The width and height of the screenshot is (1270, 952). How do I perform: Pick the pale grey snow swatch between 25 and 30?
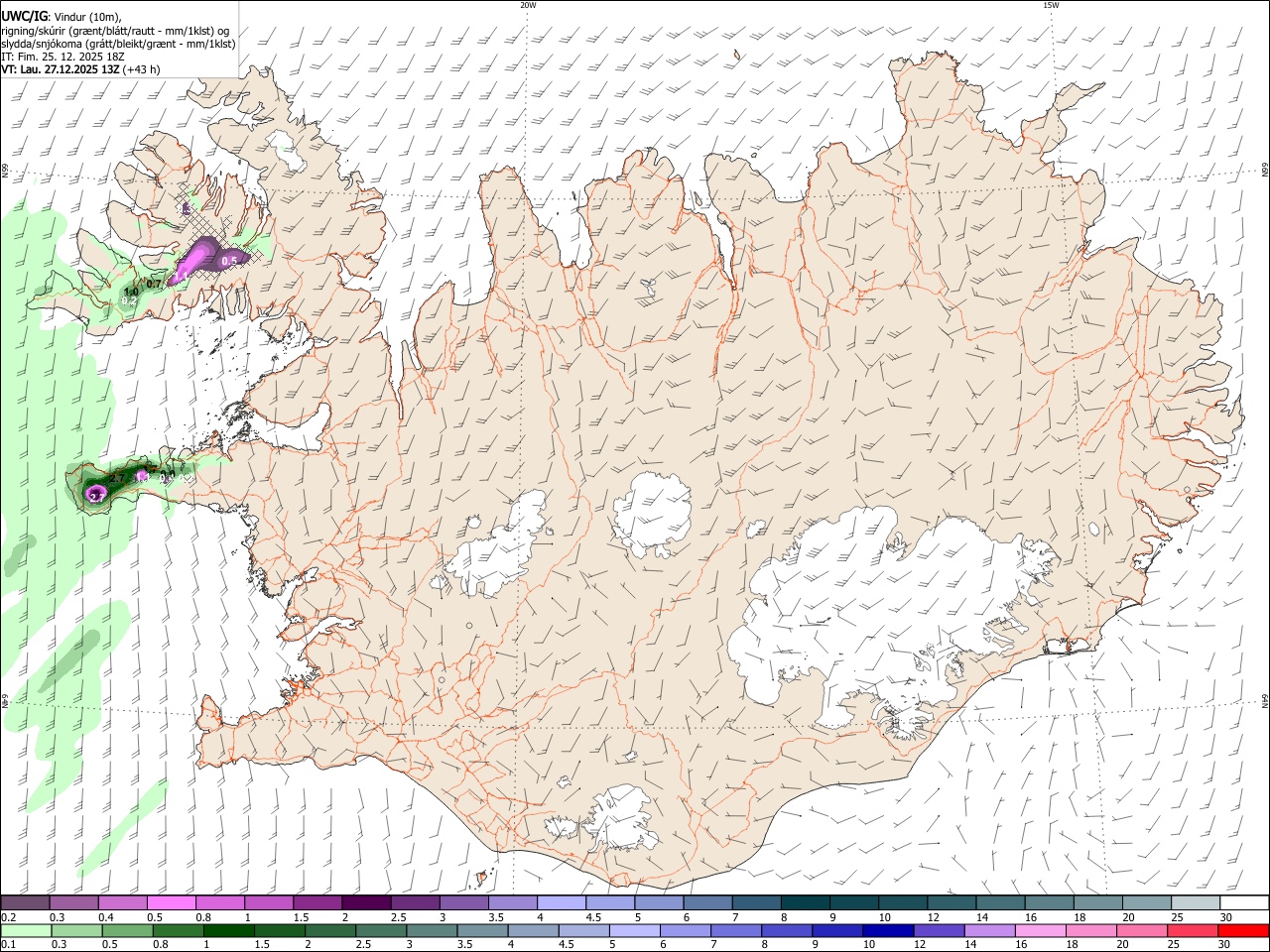1197,903
